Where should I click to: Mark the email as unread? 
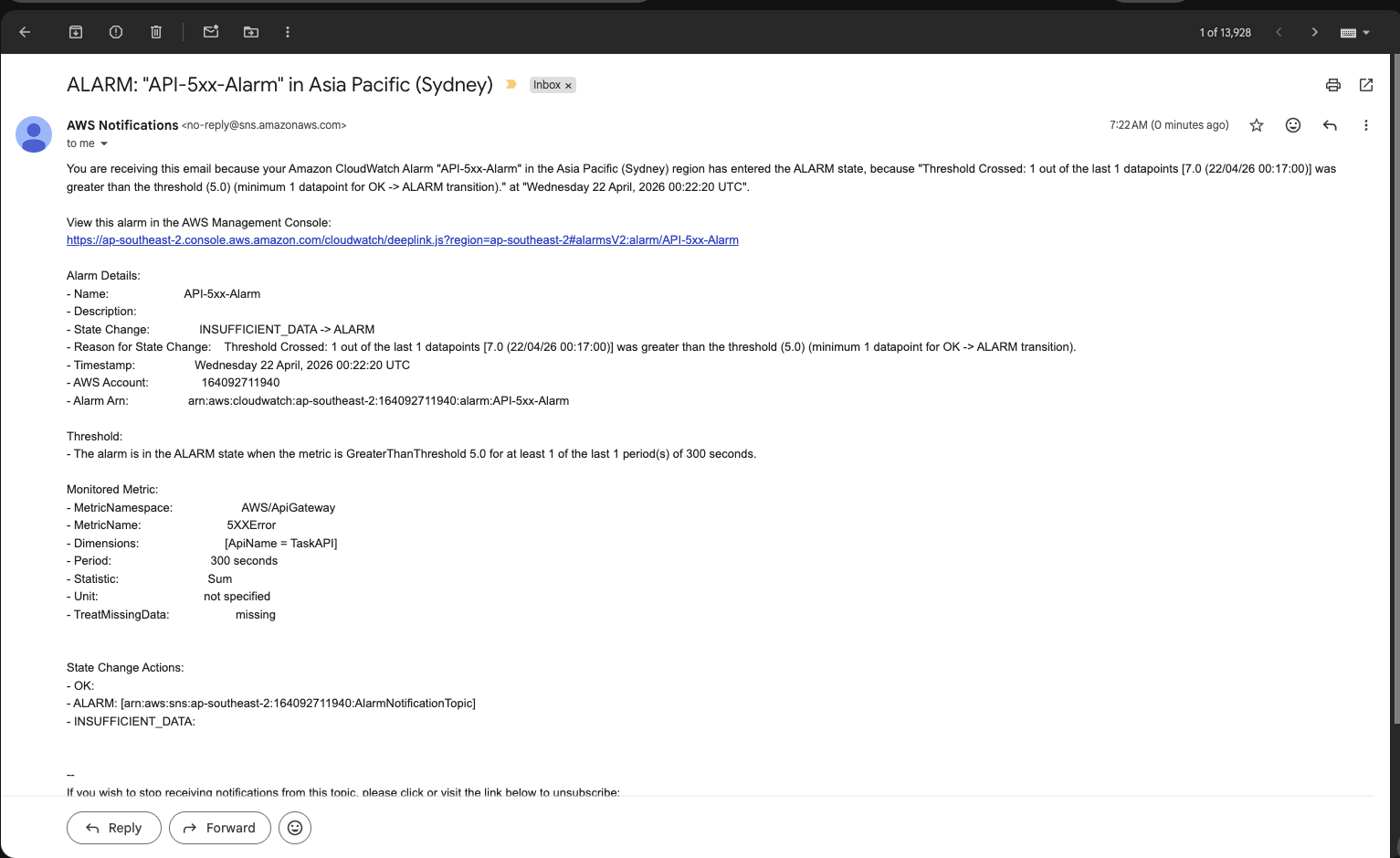click(x=210, y=31)
